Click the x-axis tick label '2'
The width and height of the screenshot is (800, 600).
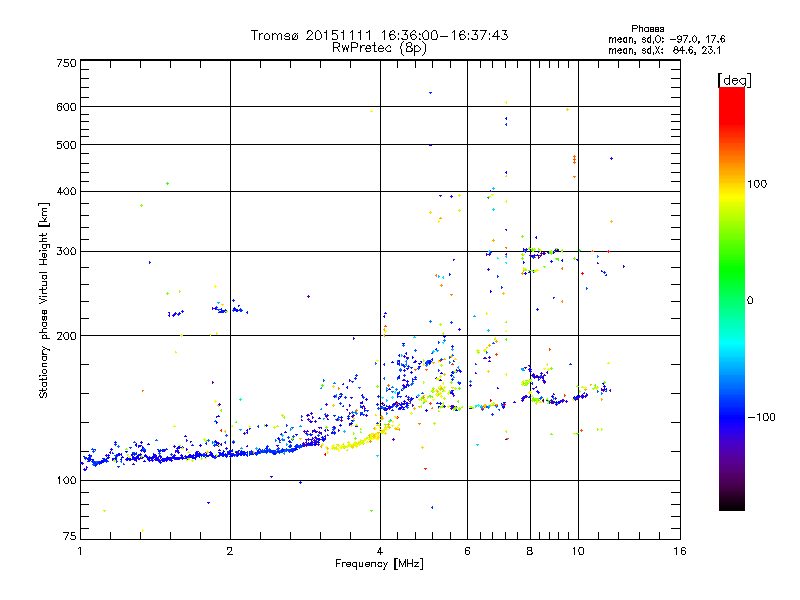230,551
